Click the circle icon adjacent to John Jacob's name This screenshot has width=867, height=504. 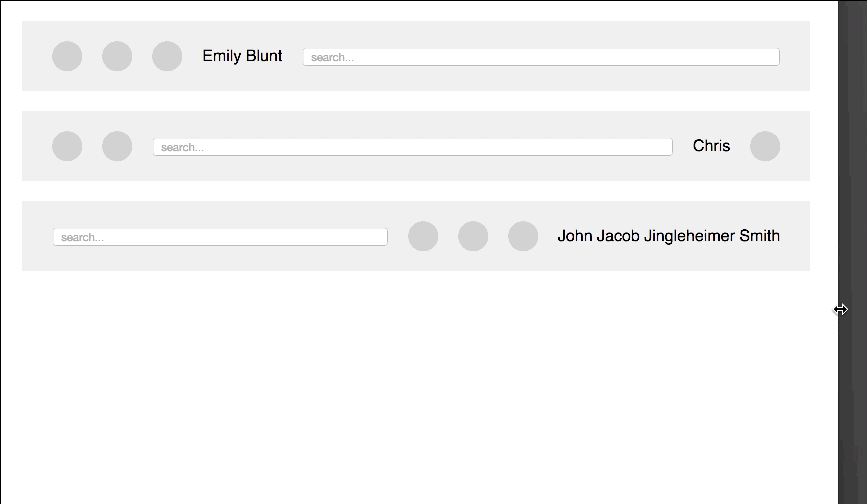(523, 236)
